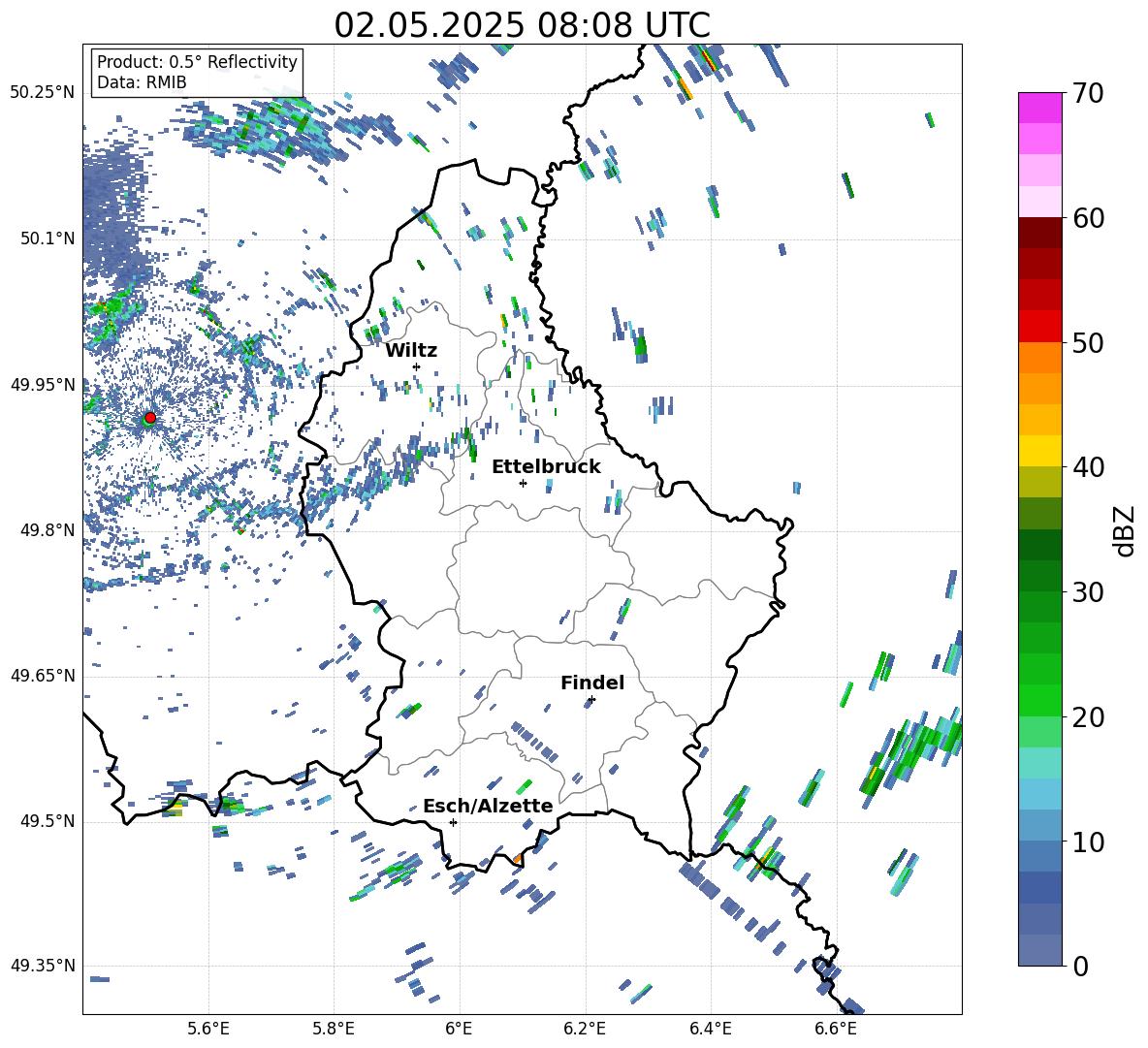Screen dimensions: 1148x1048
Task: Click the 6.6°E longitude label
Action: (x=836, y=1029)
